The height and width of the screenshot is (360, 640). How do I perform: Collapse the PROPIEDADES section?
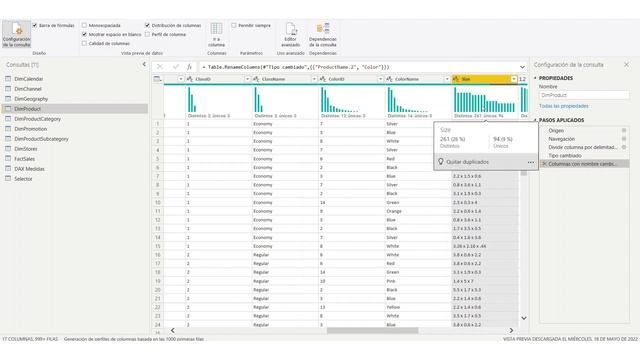(x=535, y=78)
